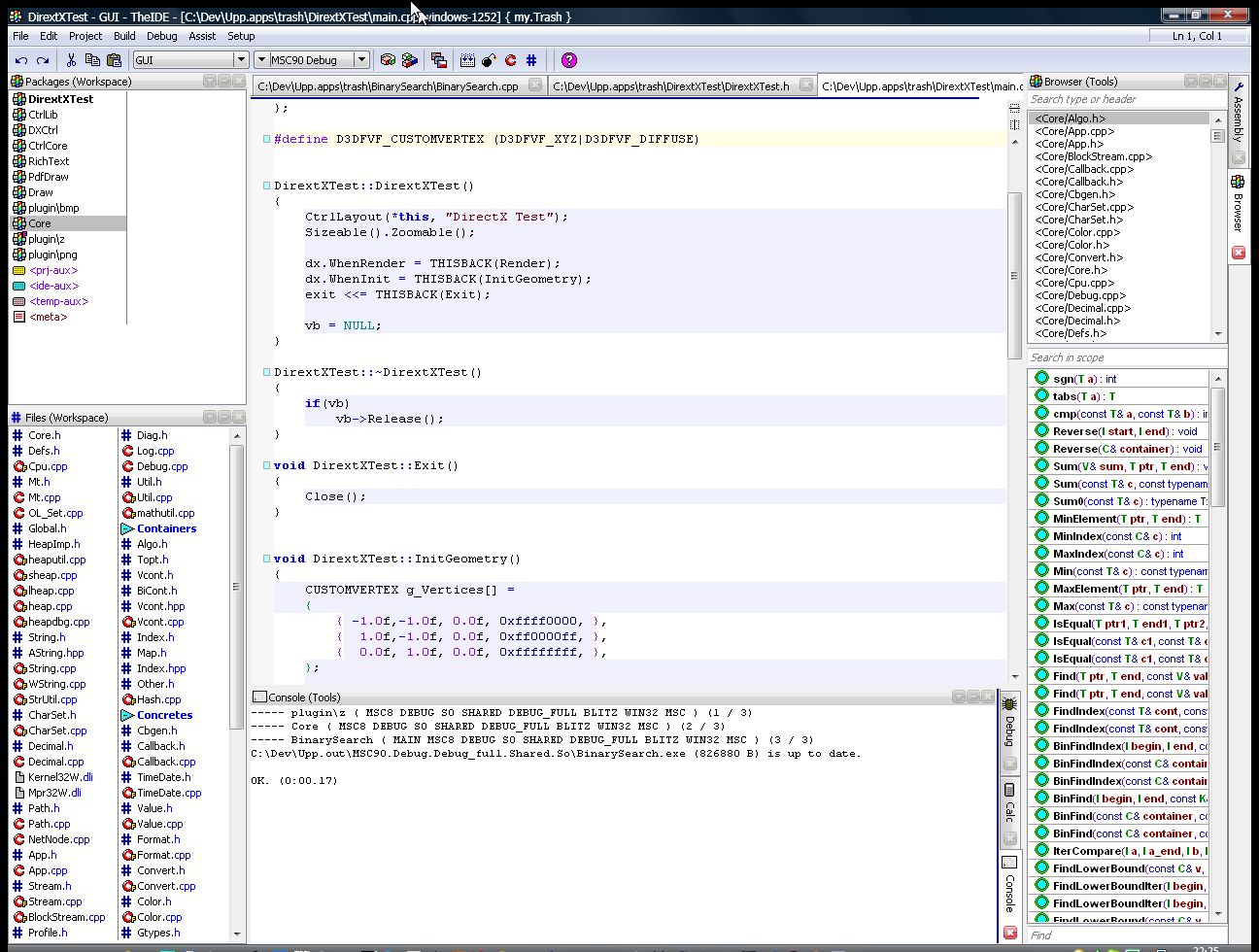Click the package organizer cube icon
Viewport: 1259px width, 952px height.
pyautogui.click(x=388, y=60)
